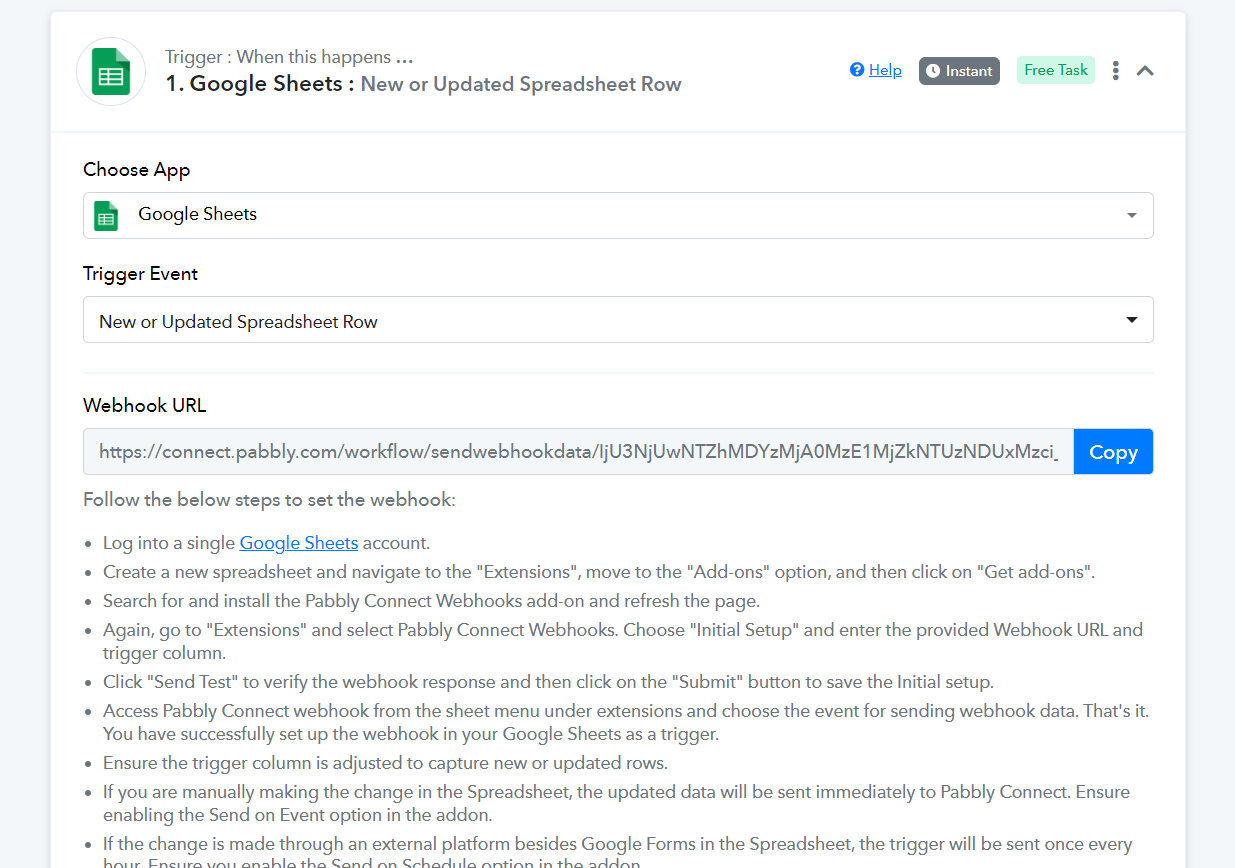Click the Google Sheets logo in trigger header
Viewport: 1235px width, 868px height.
[111, 72]
